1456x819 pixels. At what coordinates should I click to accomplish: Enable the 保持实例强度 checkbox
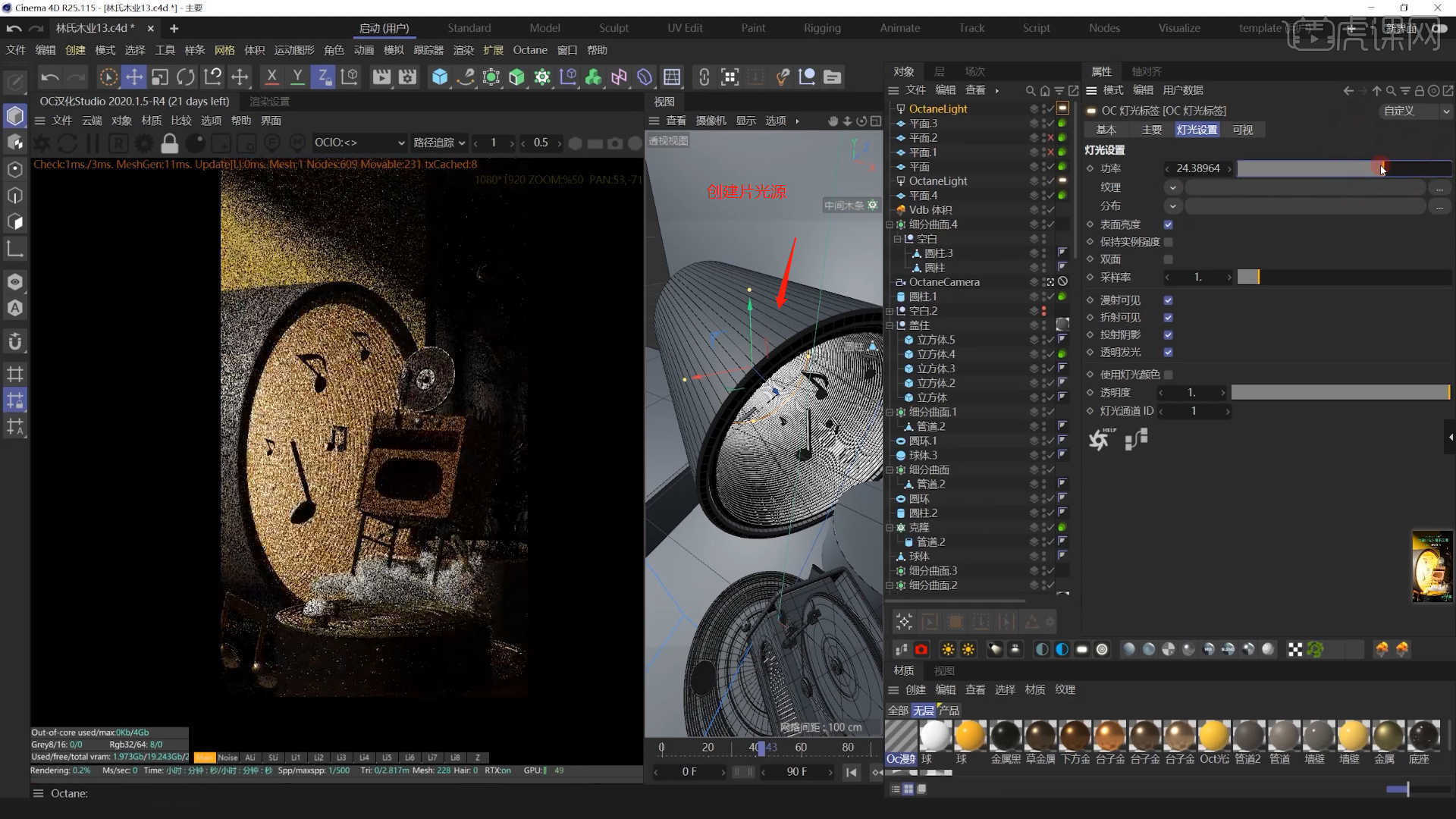[x=1168, y=242]
